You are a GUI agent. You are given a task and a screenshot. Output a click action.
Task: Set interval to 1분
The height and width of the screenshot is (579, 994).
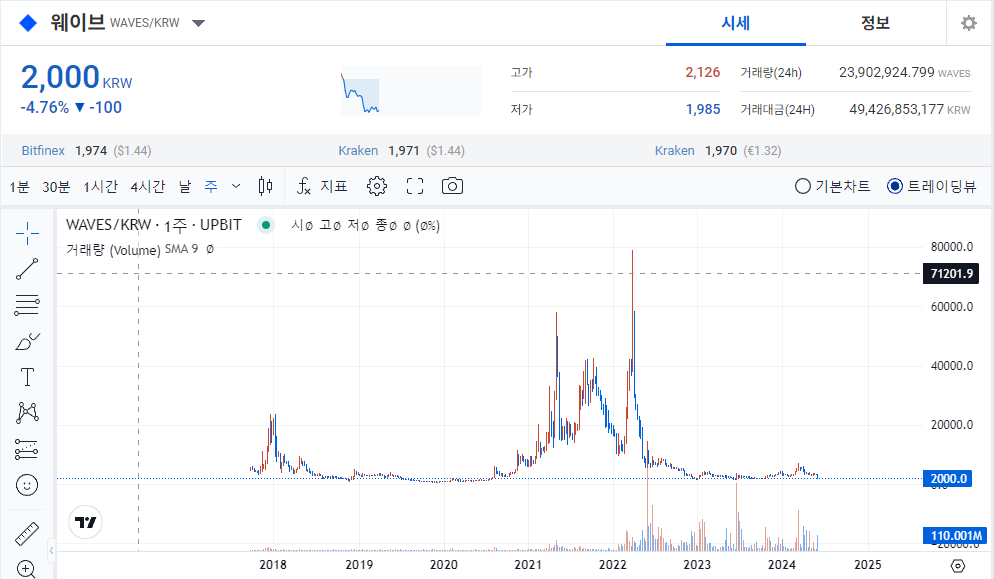19,186
